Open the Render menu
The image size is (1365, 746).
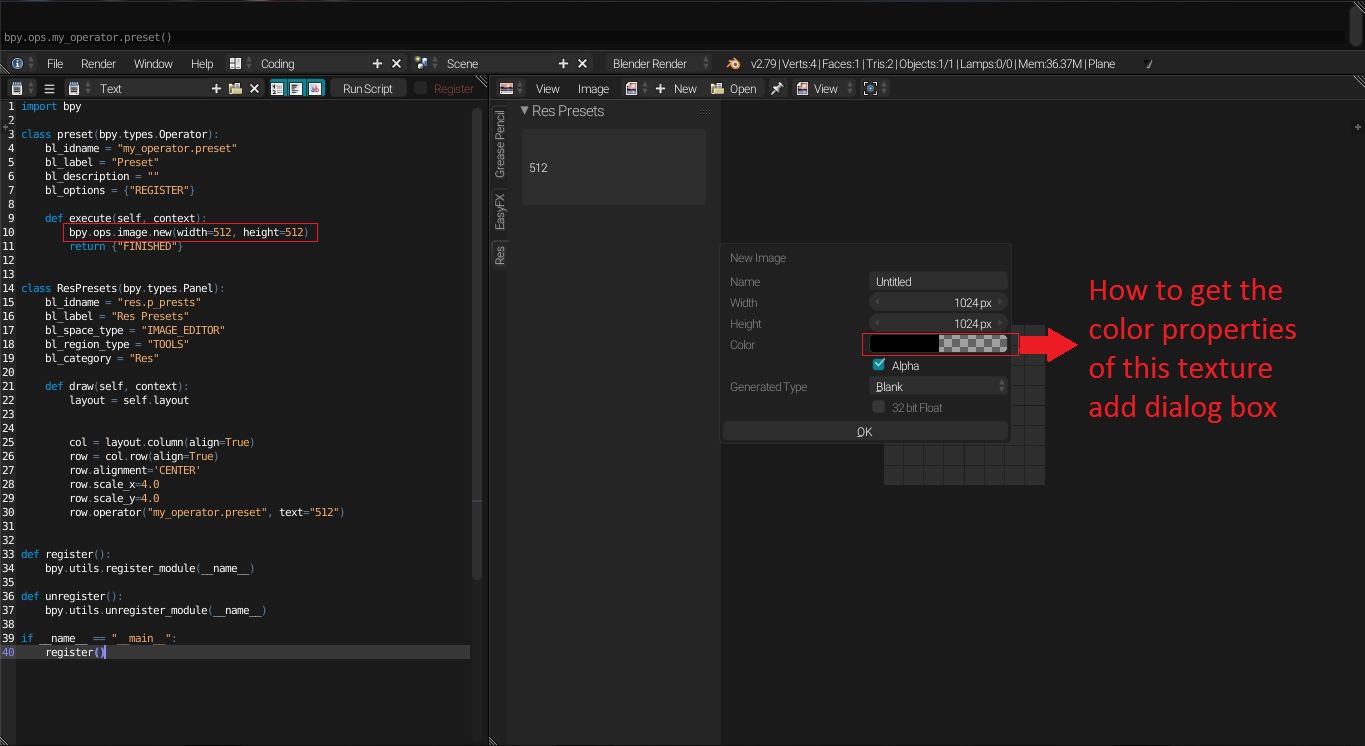click(98, 63)
